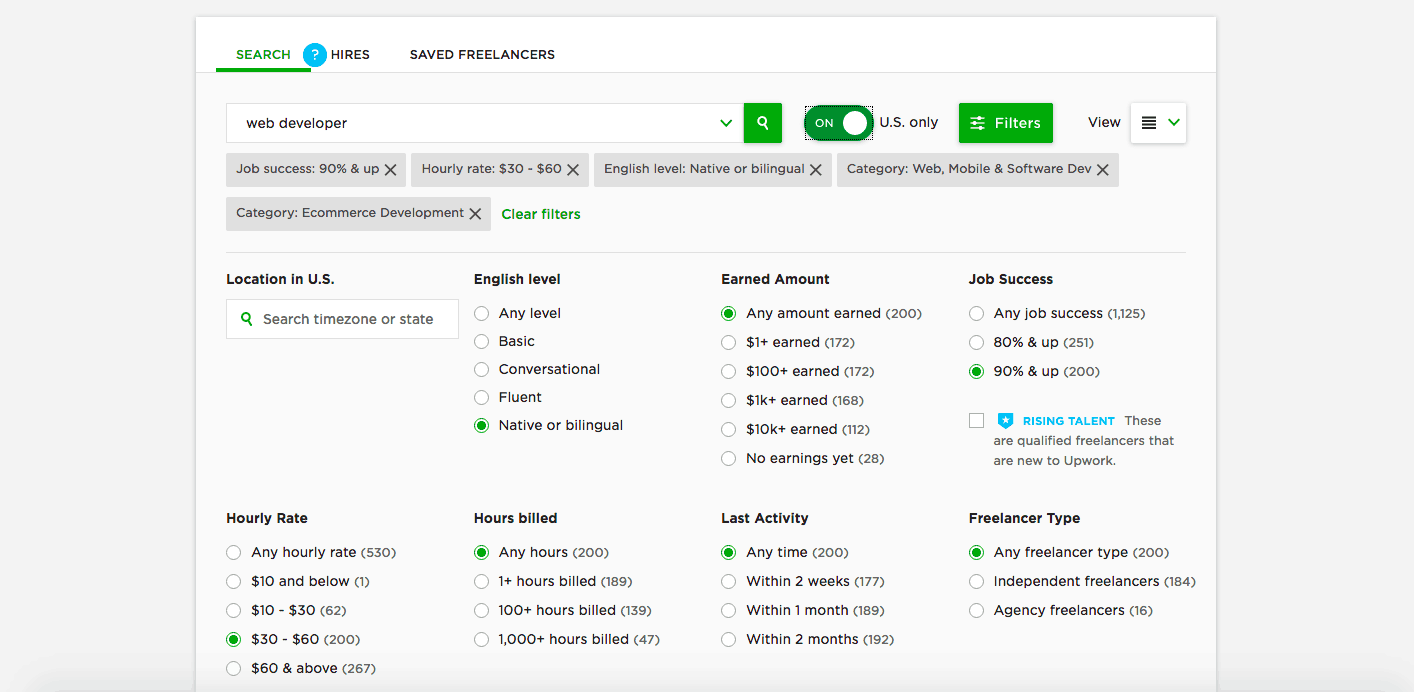This screenshot has height=692, width=1414.
Task: Select Any amount earned option
Action: (729, 313)
